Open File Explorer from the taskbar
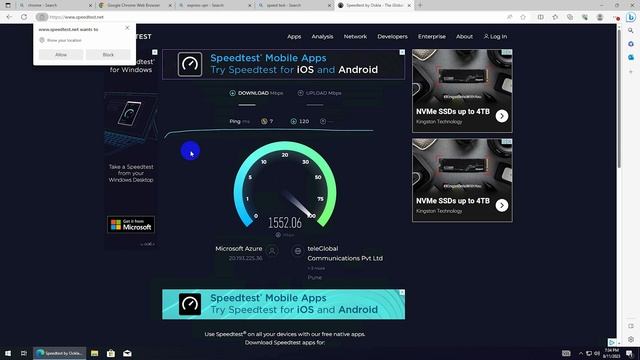Image resolution: width=640 pixels, height=360 pixels. (95, 353)
